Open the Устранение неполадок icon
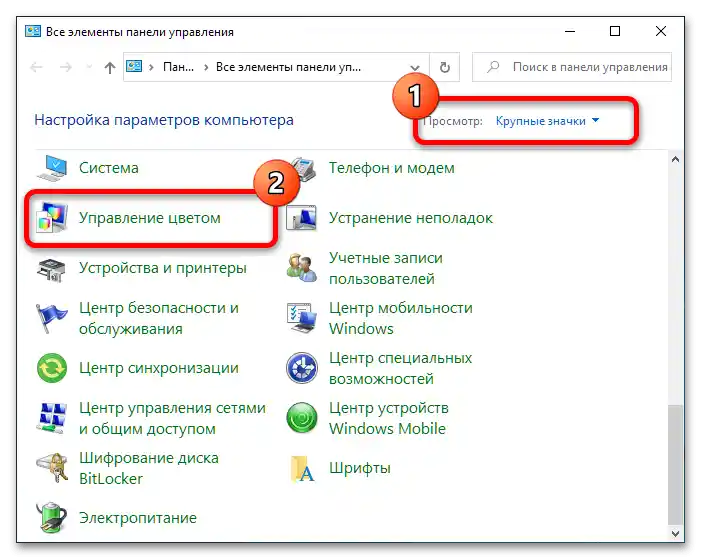Screen dimensions: 701x559 pyautogui.click(x=302, y=218)
